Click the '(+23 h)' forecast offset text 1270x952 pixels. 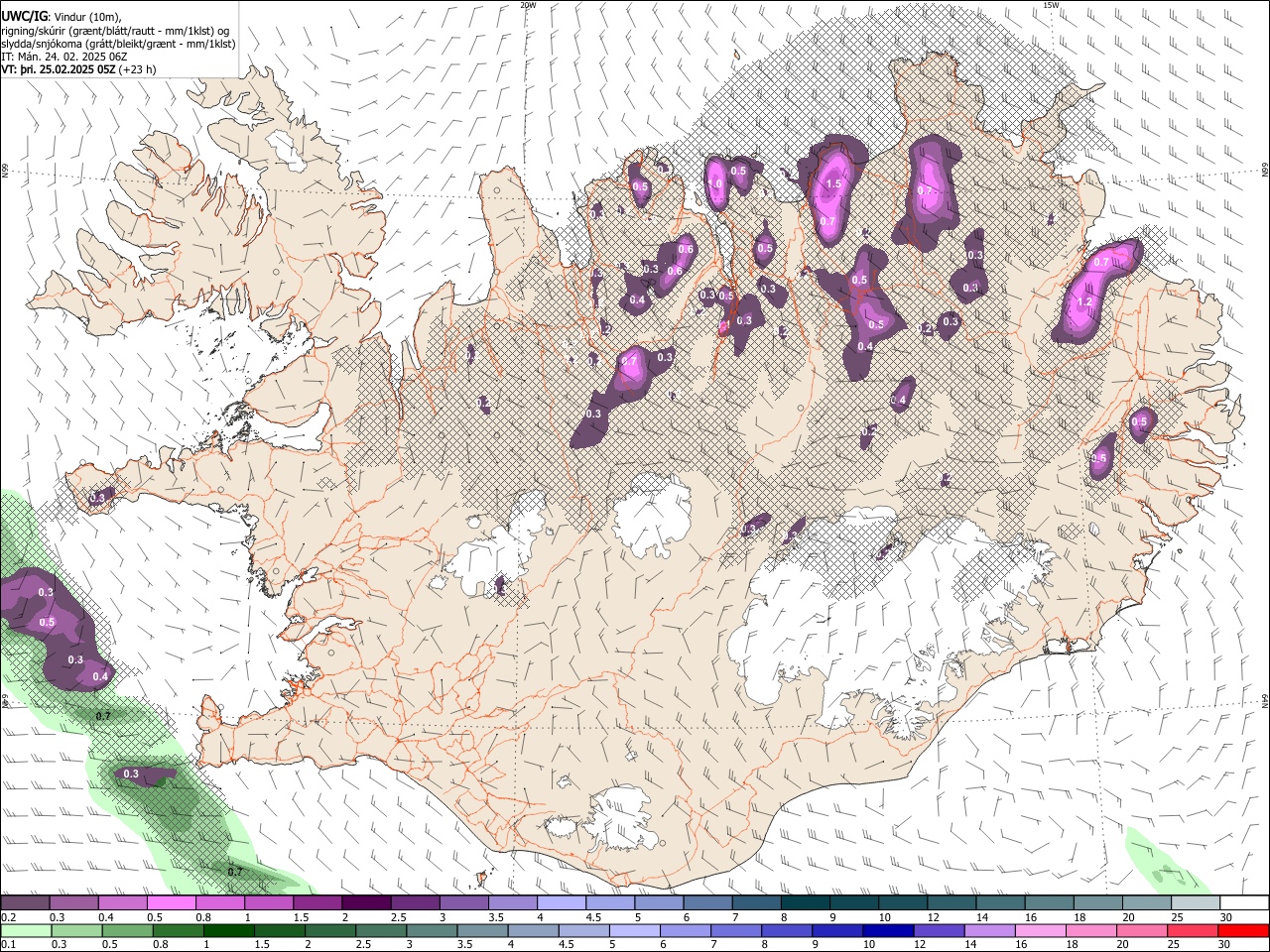tap(137, 70)
